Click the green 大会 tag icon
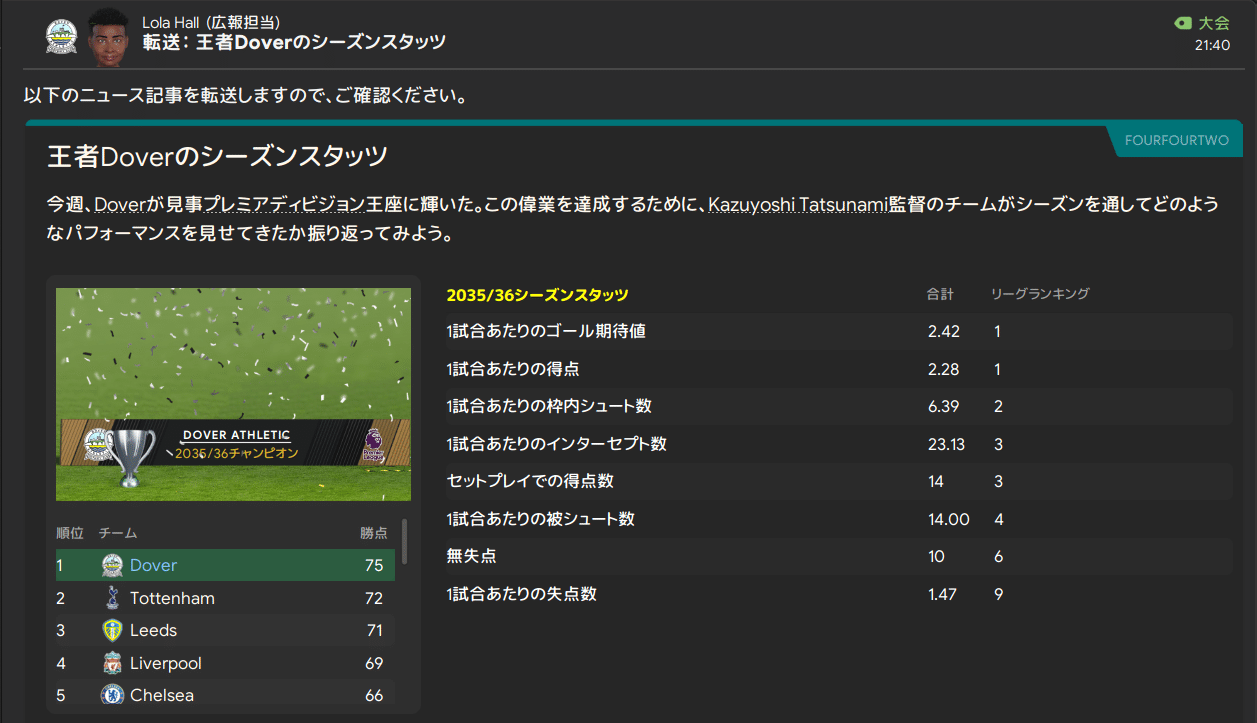This screenshot has height=723, width=1257. pyautogui.click(x=1183, y=23)
